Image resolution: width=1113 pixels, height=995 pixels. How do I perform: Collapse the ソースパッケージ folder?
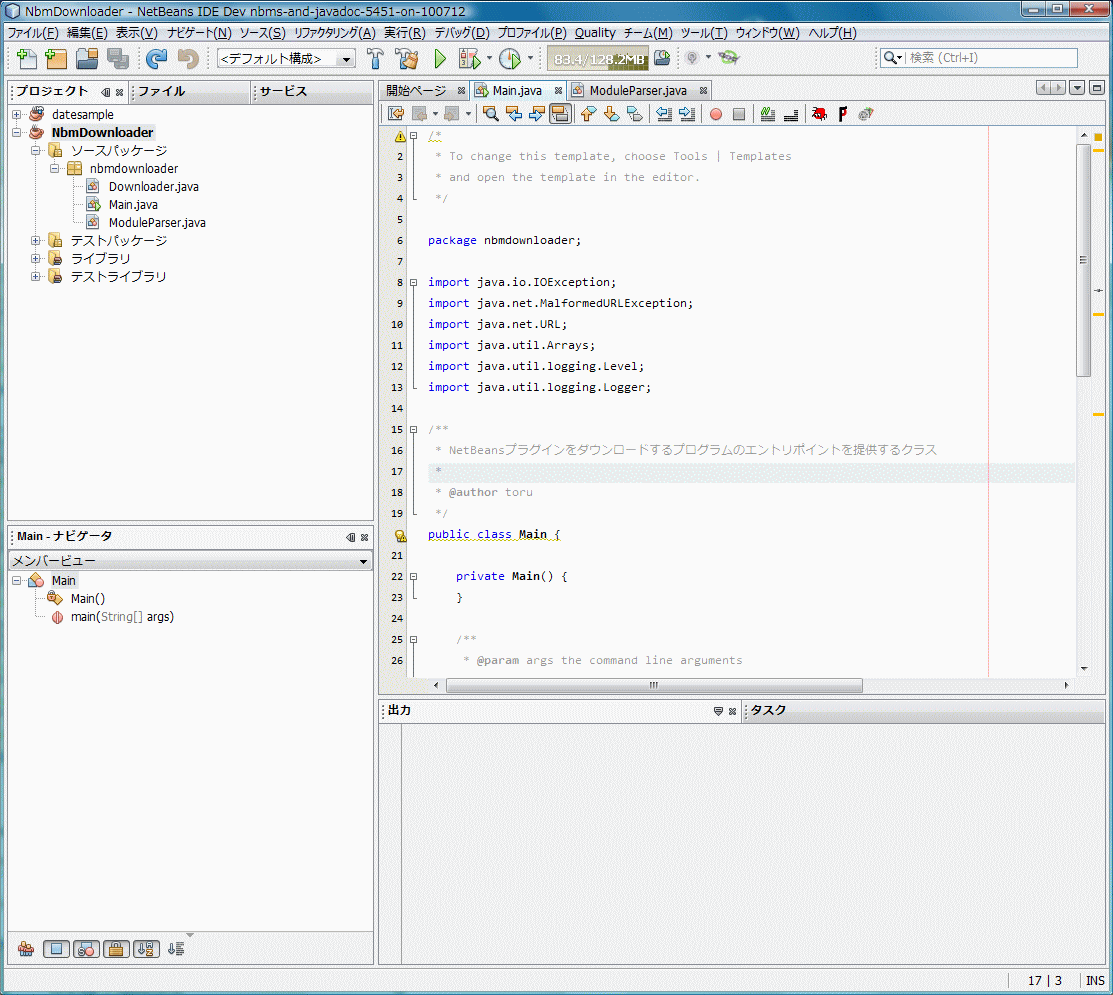pos(35,150)
